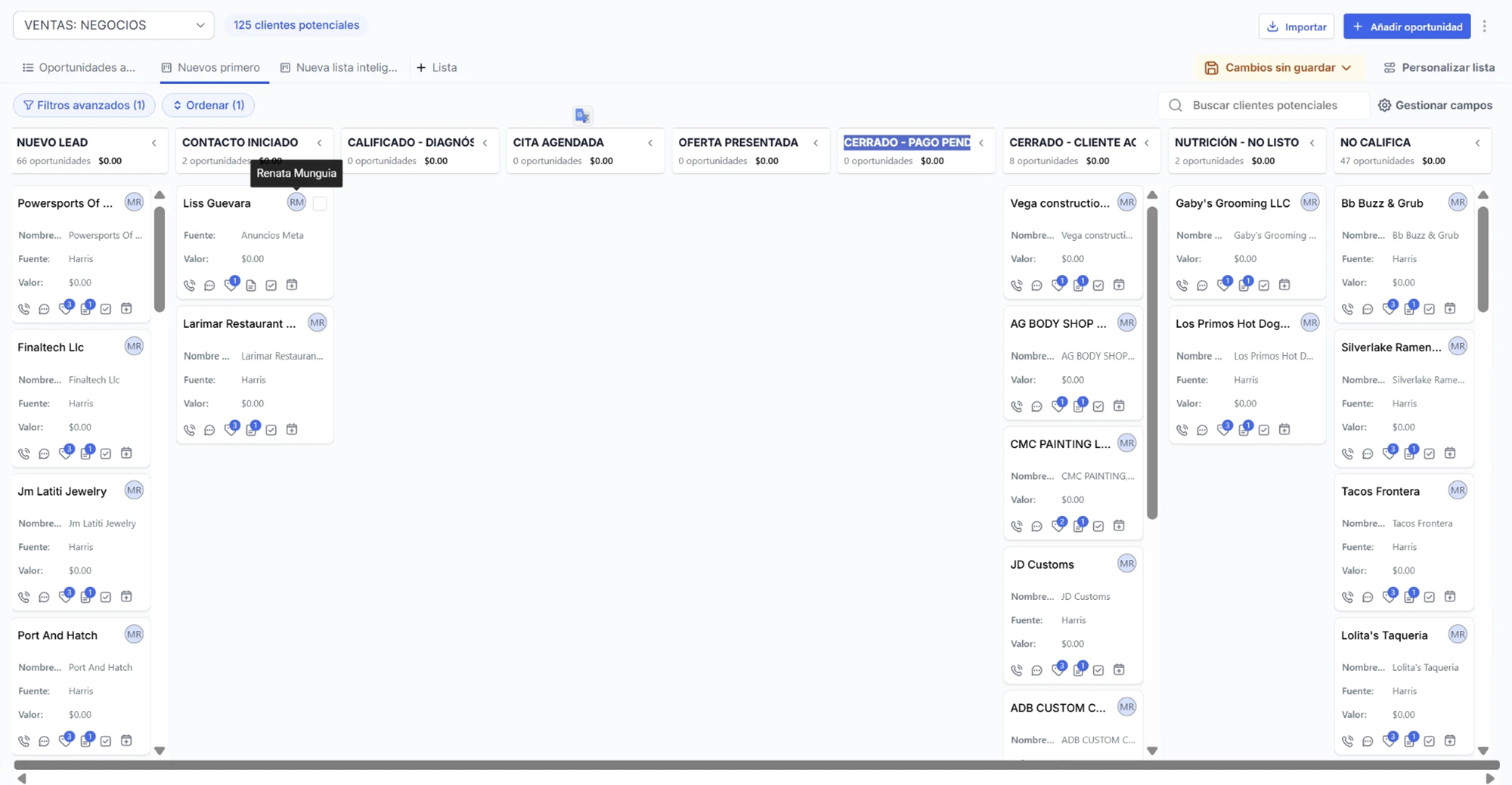Image resolution: width=1512 pixels, height=785 pixels.
Task: Click the ADB CUSTOM C... card title
Action: 1058,708
